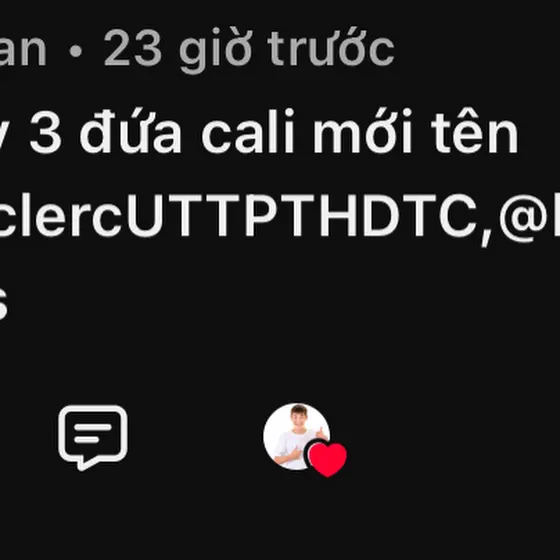This screenshot has width=560, height=560.
Task: Click the red heart badge
Action: 328,460
